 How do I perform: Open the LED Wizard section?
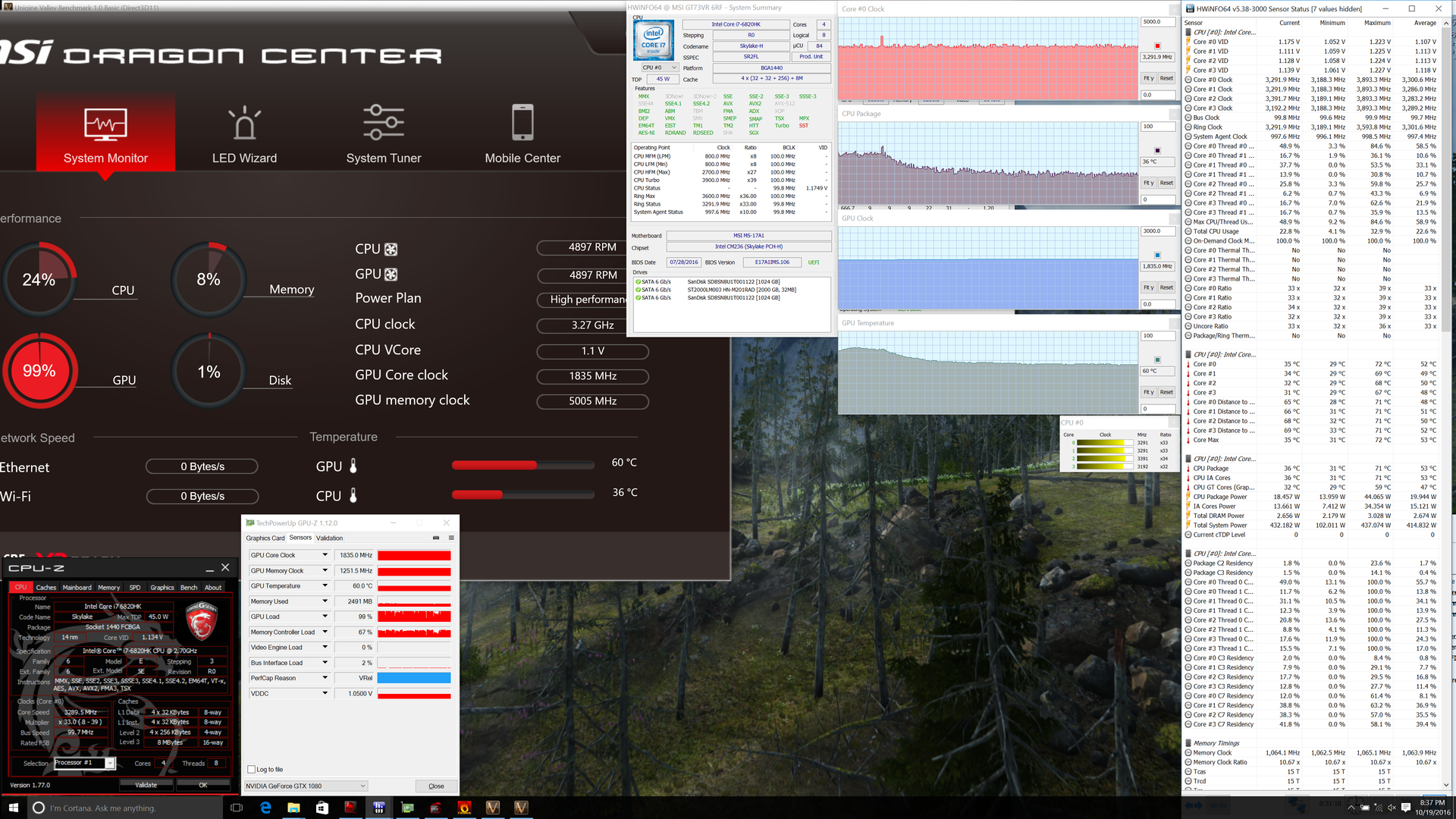pos(244,133)
